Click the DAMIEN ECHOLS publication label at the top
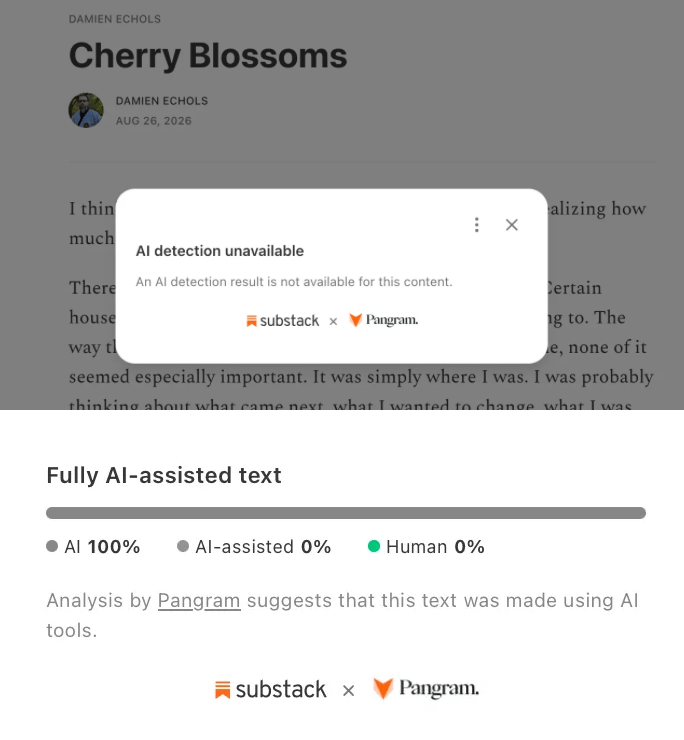The image size is (684, 740). coord(115,19)
